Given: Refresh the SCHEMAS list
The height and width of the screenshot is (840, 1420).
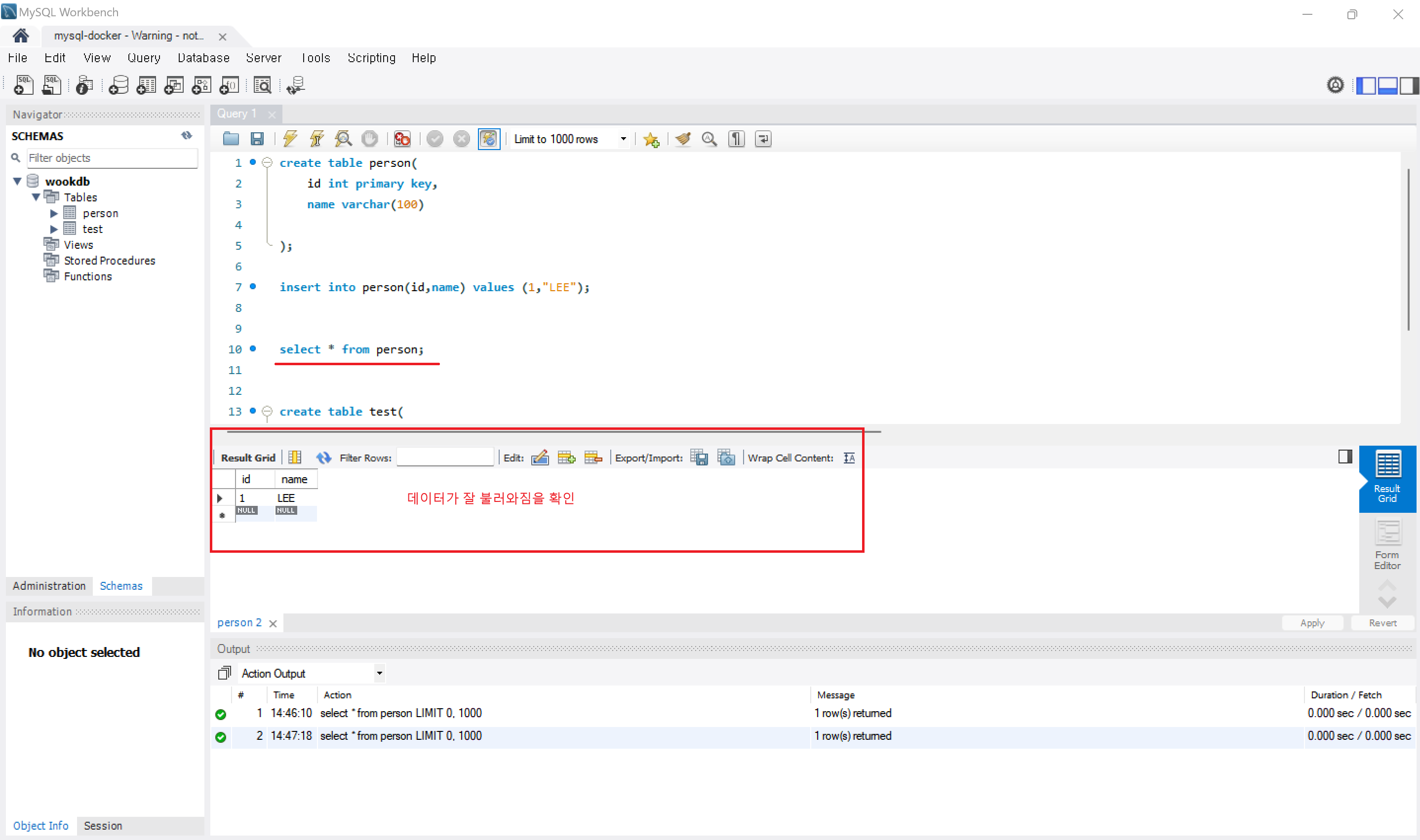Looking at the screenshot, I should pos(186,135).
